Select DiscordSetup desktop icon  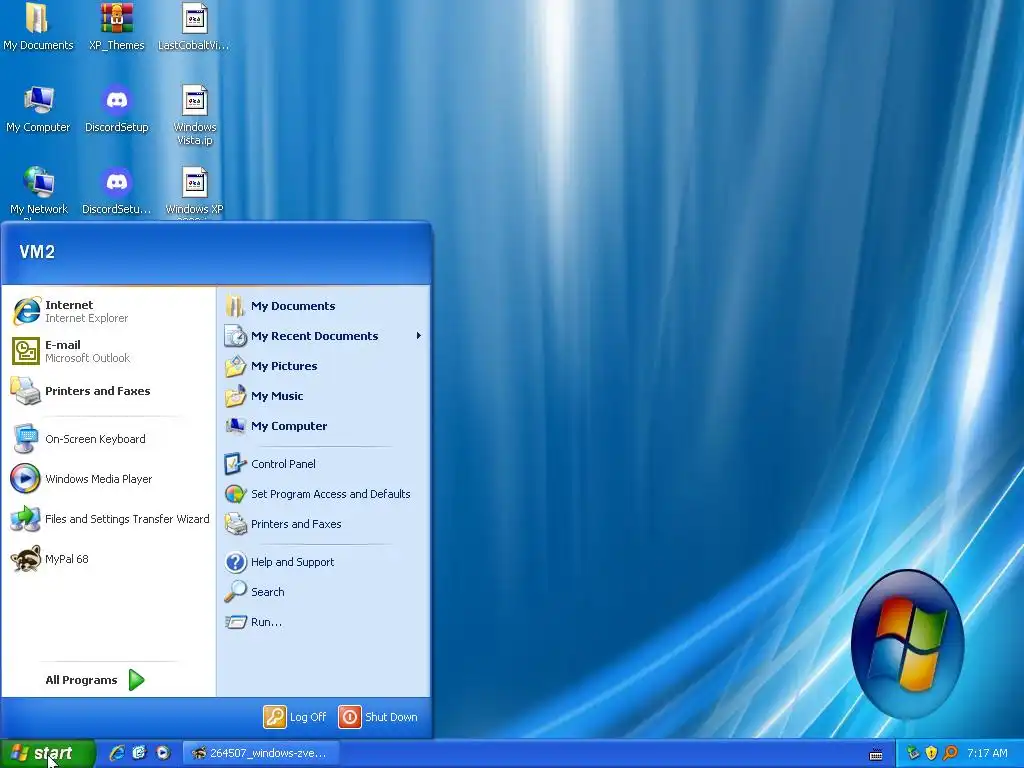pos(117,109)
